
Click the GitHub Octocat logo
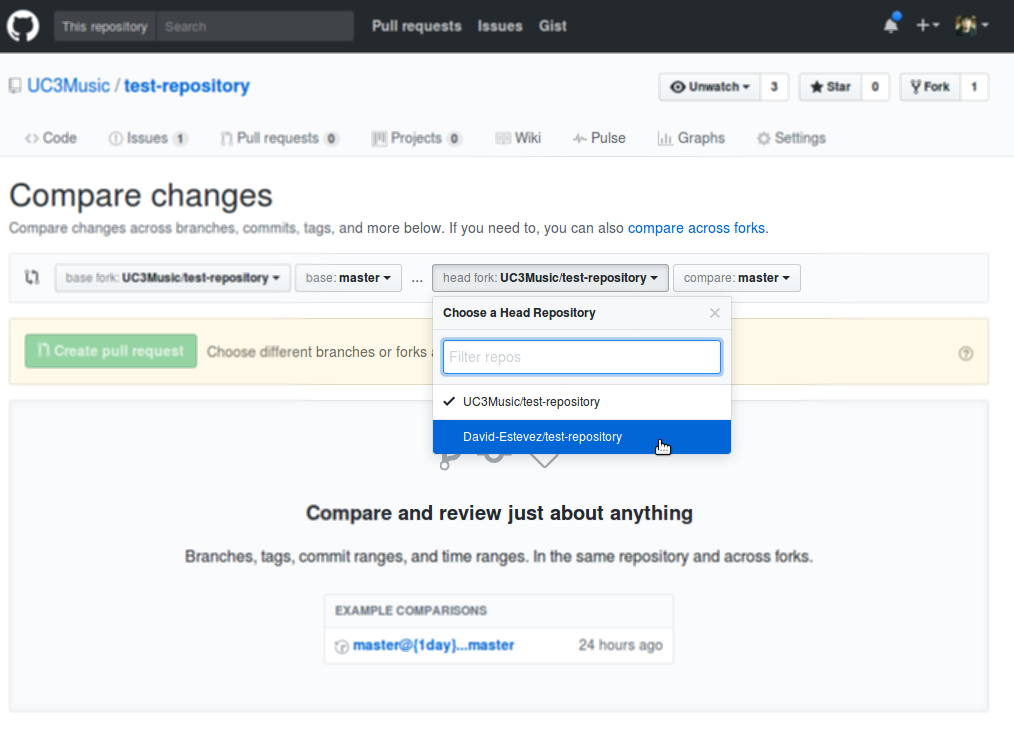click(x=23, y=26)
